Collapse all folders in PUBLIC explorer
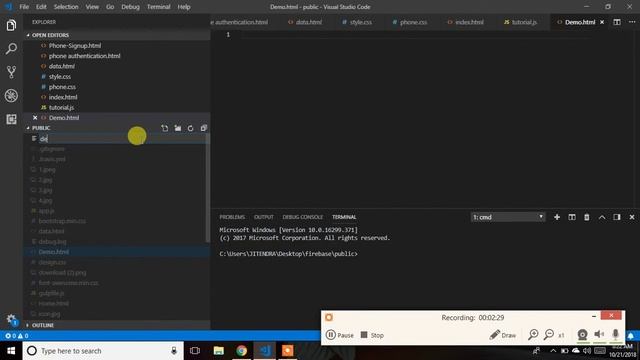This screenshot has height=360, width=640. coord(204,128)
